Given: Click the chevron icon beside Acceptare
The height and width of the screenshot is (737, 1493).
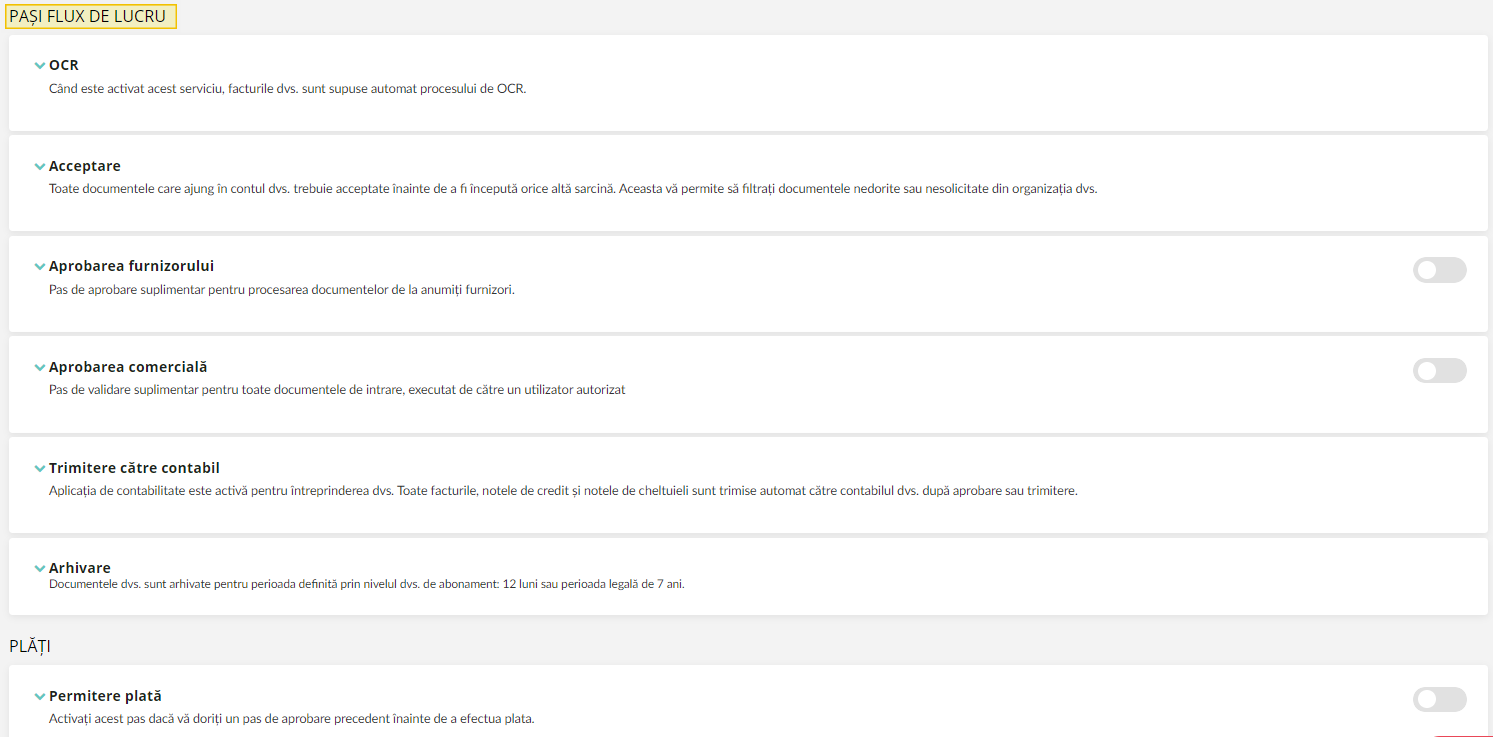Looking at the screenshot, I should 40,167.
